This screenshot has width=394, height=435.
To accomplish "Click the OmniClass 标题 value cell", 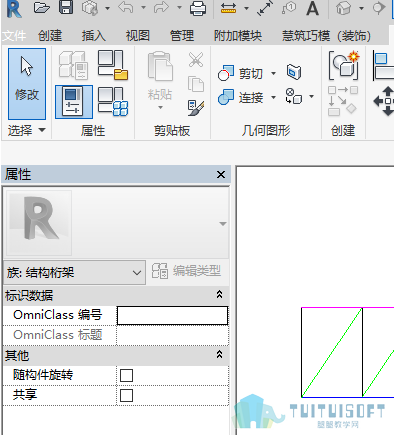I will 172,335.
